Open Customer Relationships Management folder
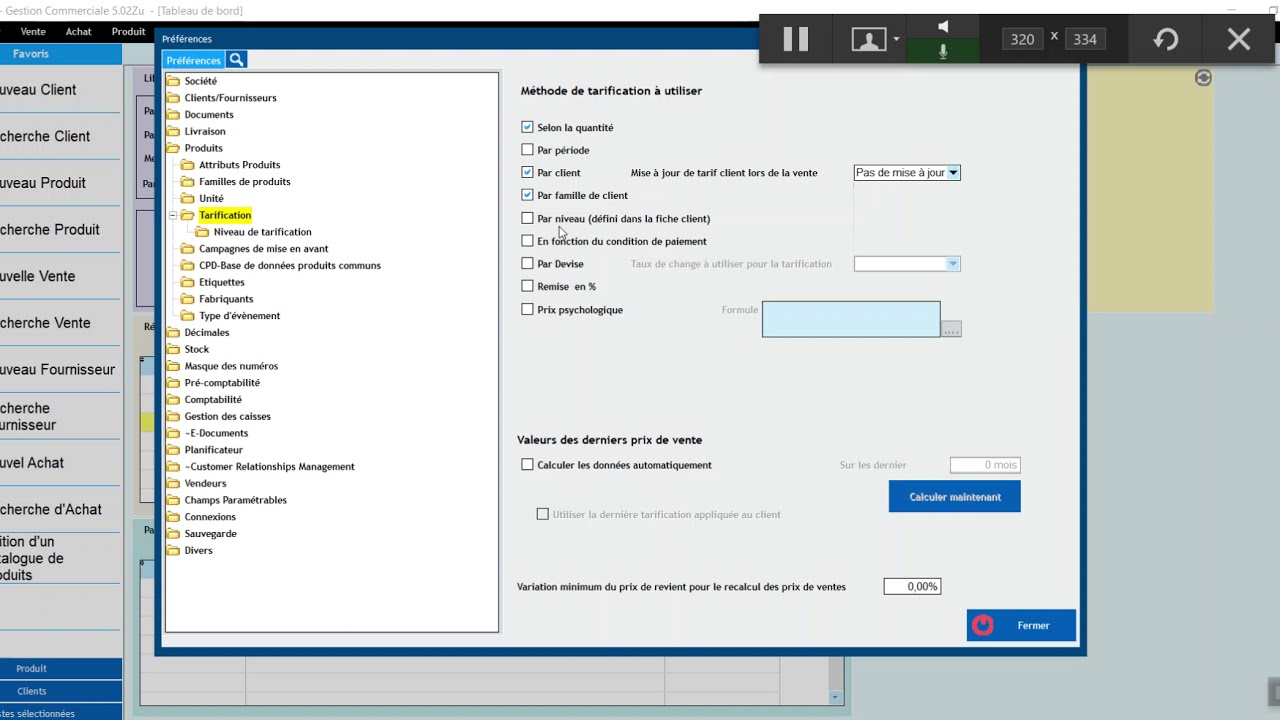This screenshot has width=1280, height=720. click(269, 467)
